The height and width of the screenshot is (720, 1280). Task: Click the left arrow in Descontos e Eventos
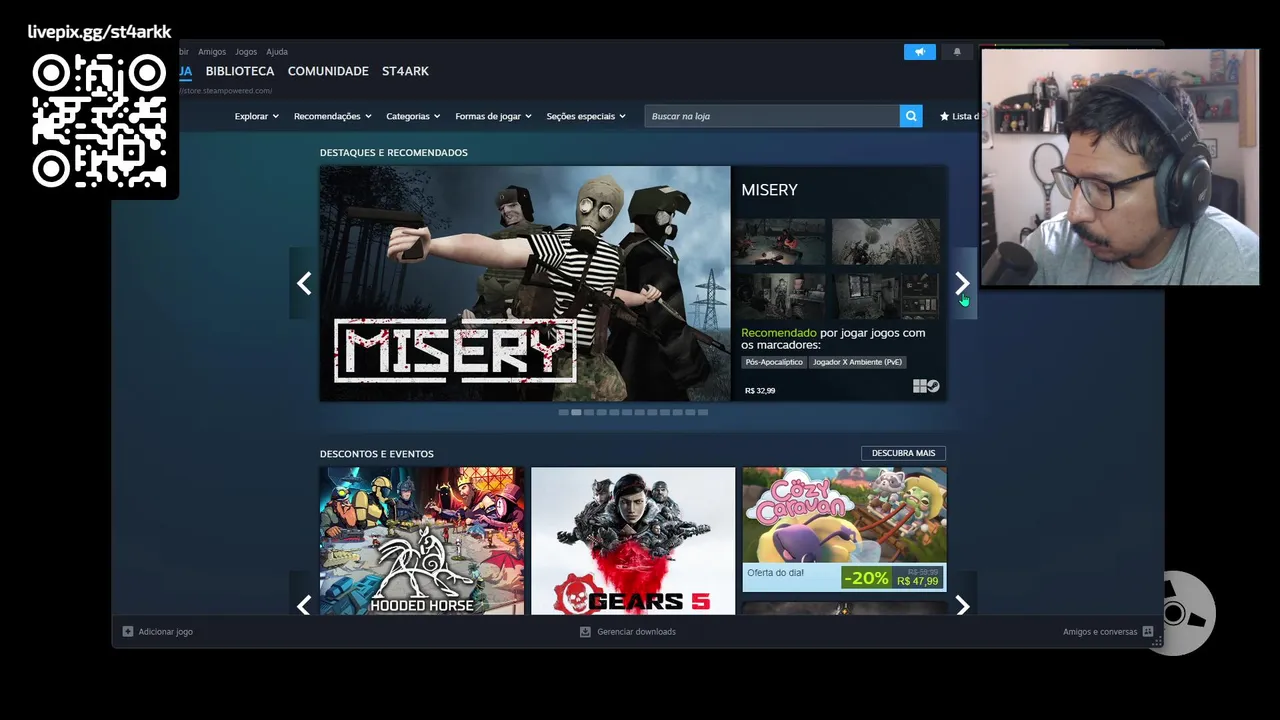click(x=304, y=605)
